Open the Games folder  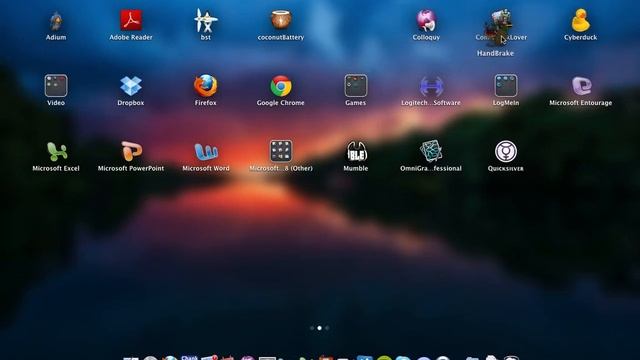tap(356, 86)
